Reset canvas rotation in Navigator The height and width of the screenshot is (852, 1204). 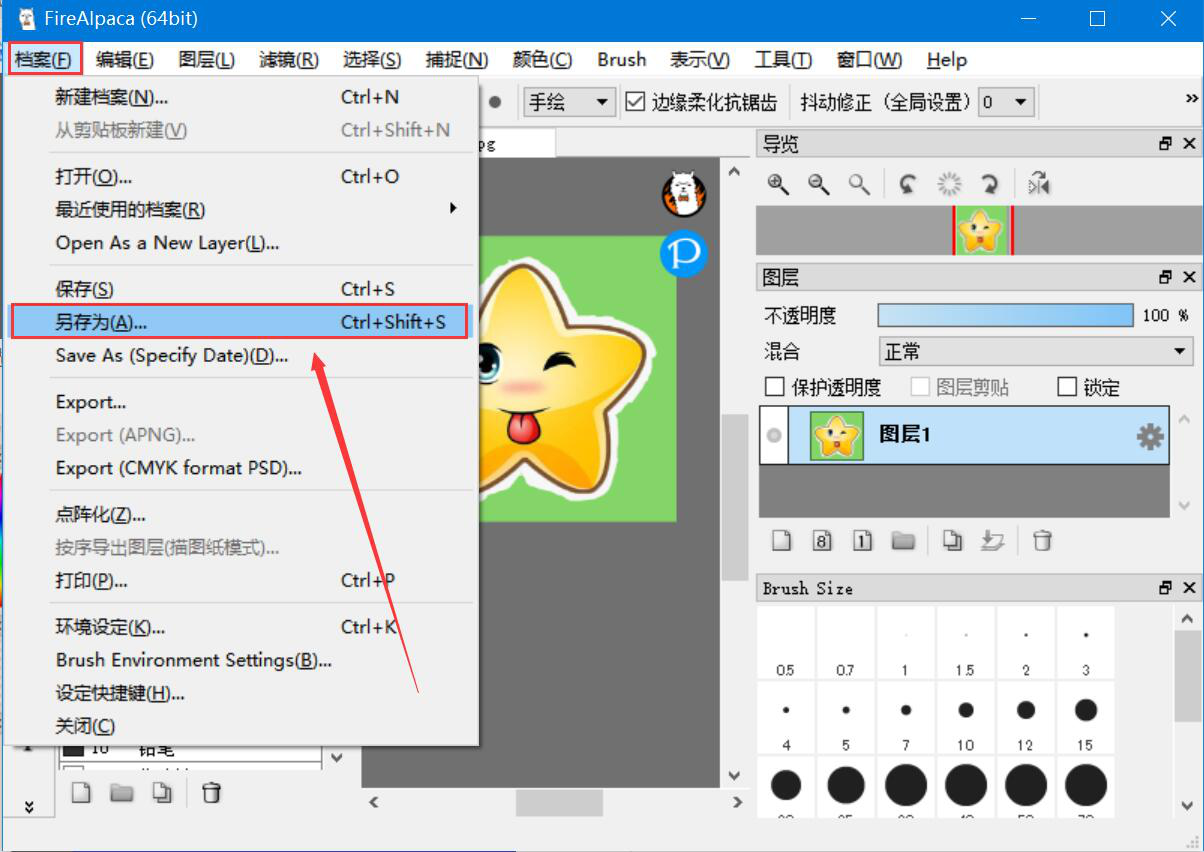coord(948,184)
